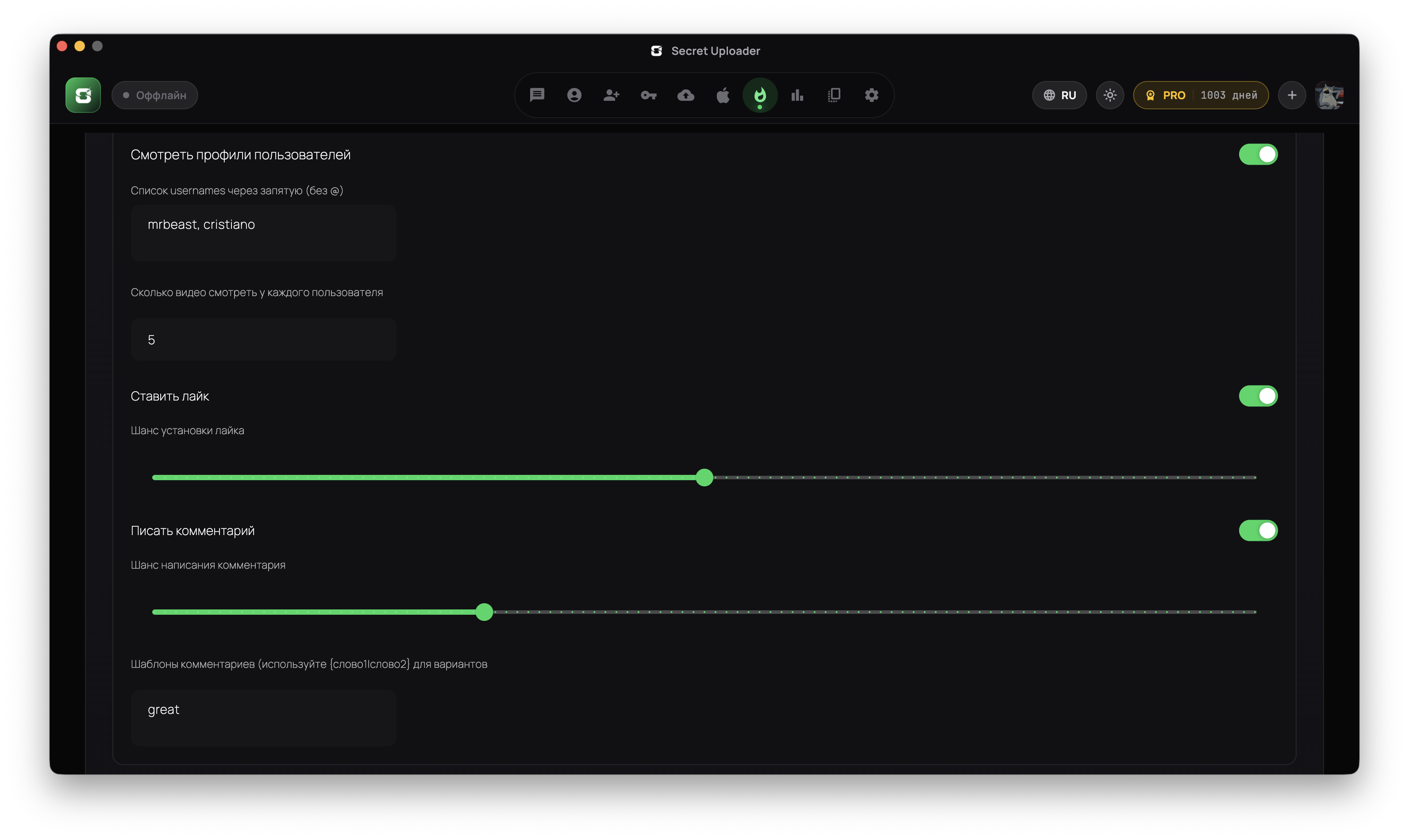Open the bar chart statistics icon
Viewport: 1409px width, 840px height.
797,95
